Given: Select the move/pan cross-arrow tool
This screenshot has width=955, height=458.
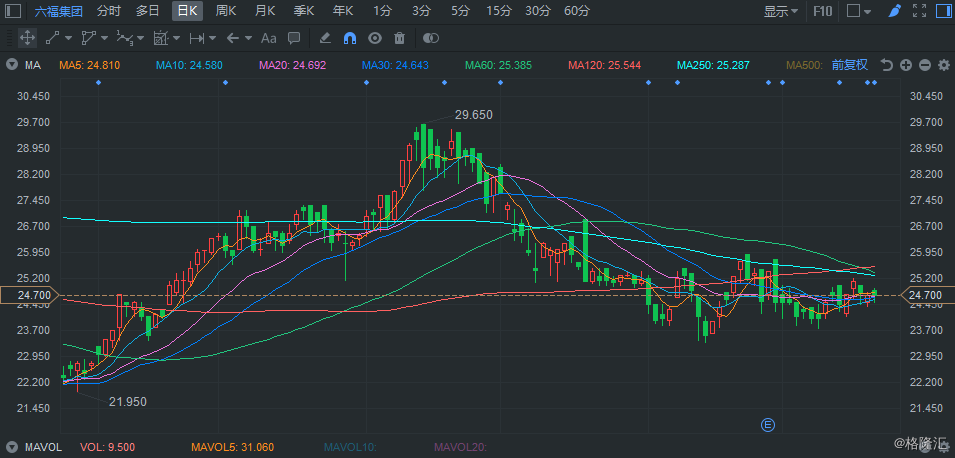Looking at the screenshot, I should coord(27,38).
